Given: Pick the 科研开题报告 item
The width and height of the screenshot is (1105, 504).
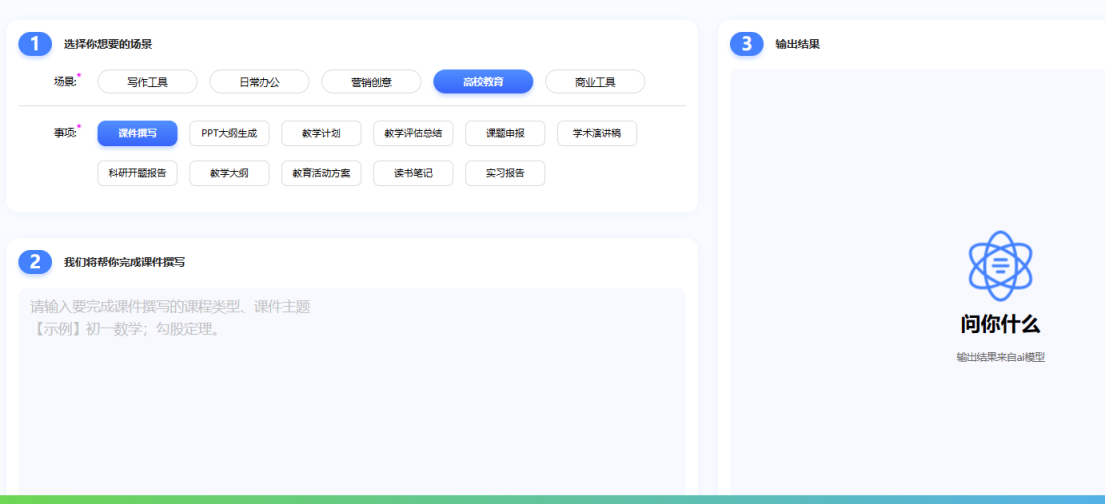Looking at the screenshot, I should pos(137,174).
